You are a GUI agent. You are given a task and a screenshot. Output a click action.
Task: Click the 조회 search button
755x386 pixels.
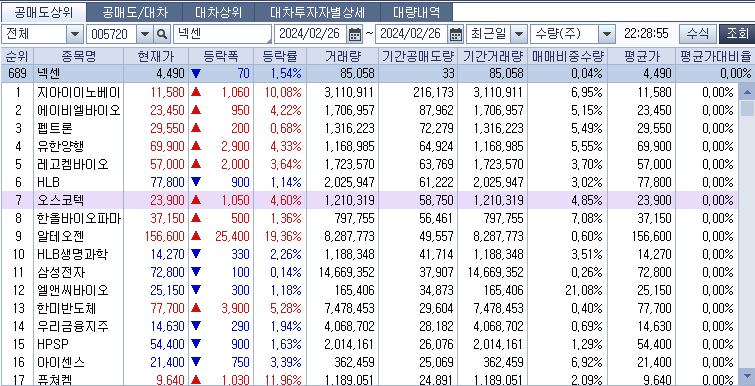click(x=736, y=34)
